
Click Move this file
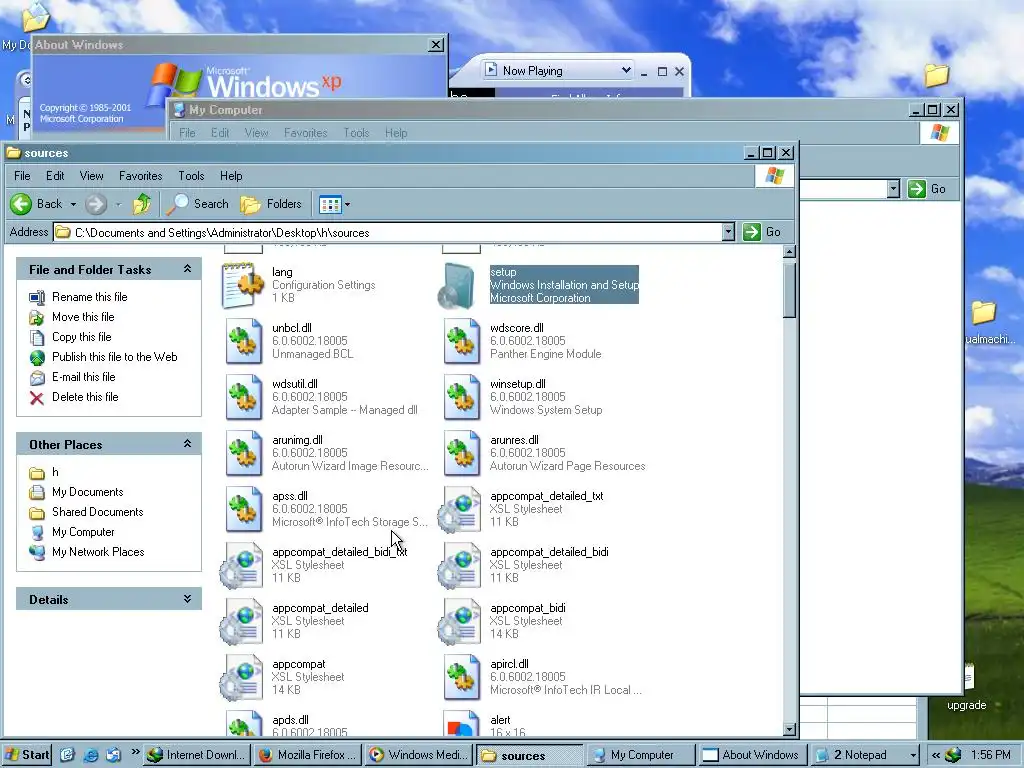[83, 317]
